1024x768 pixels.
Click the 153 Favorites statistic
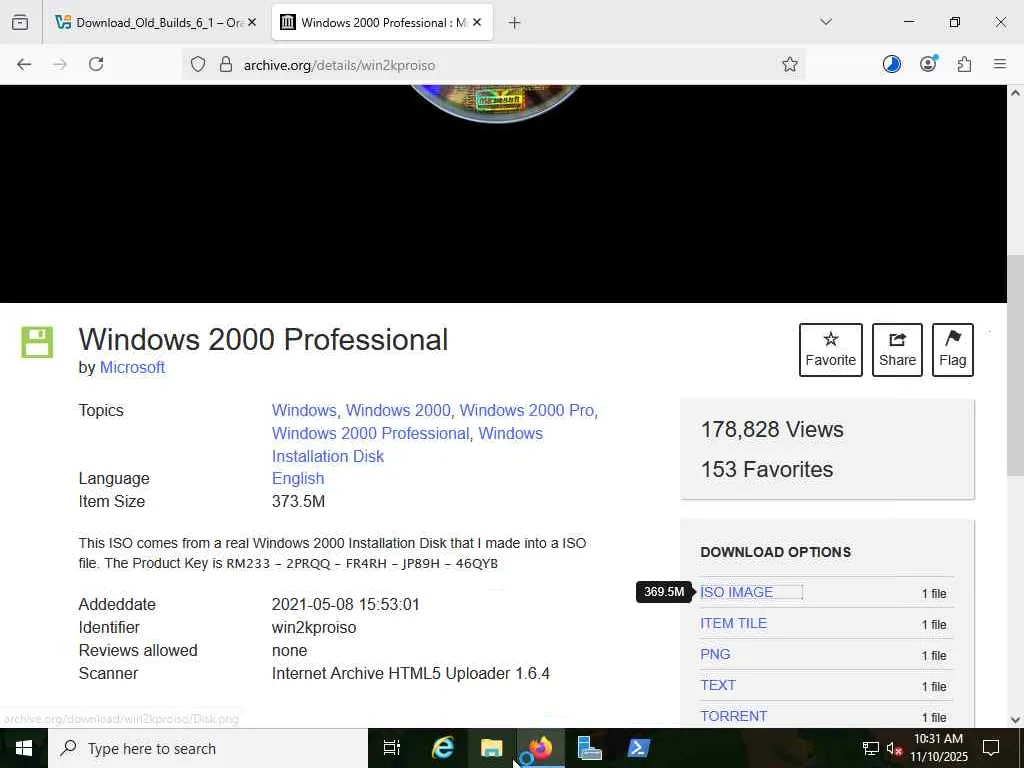coord(767,470)
